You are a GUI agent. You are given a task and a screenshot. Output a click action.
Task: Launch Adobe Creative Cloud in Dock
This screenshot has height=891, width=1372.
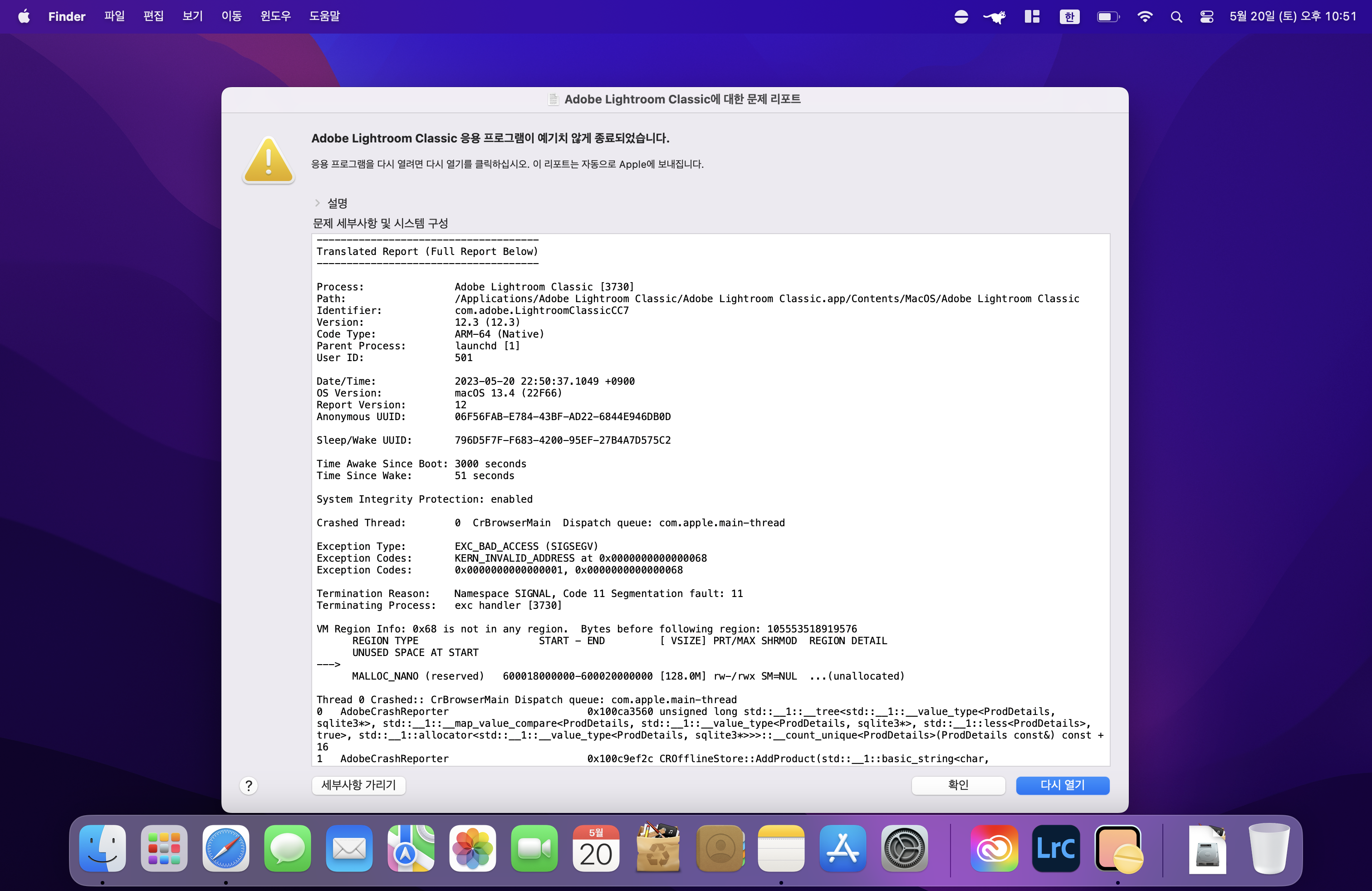point(994,848)
